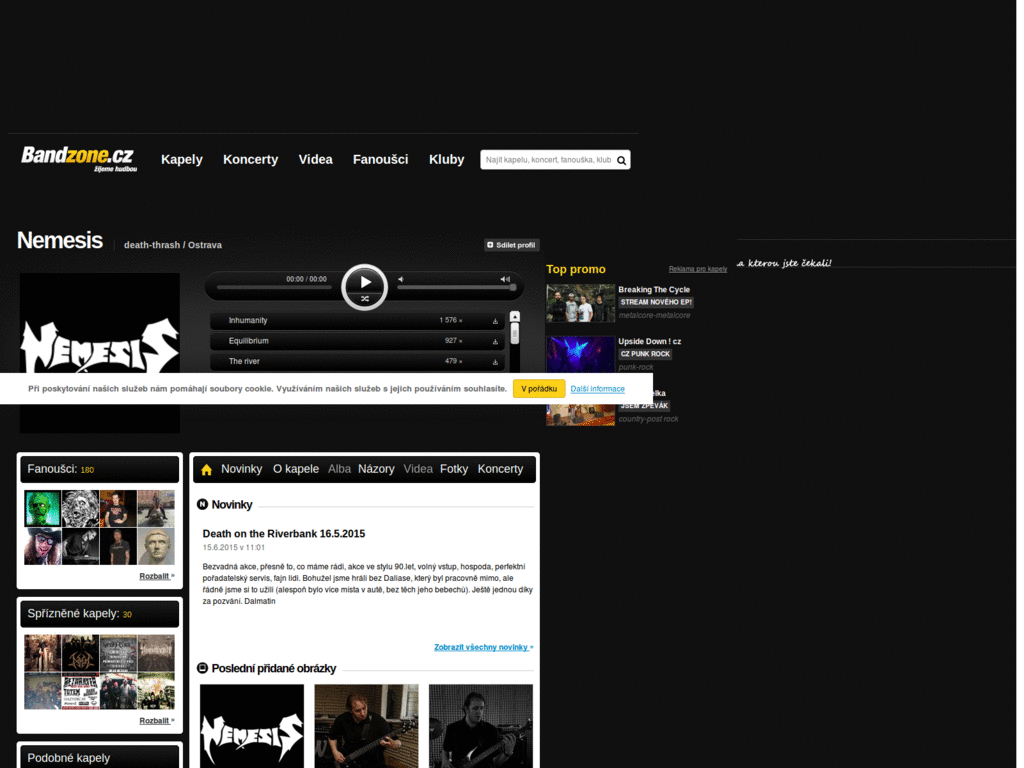The height and width of the screenshot is (768, 1024).
Task: Focus the band search input field
Action: 547,160
